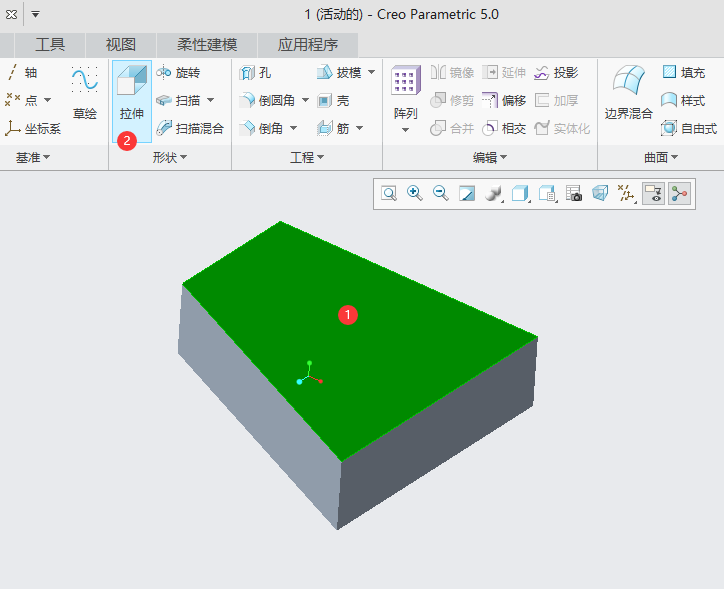Select the Style (样式) tool
The width and height of the screenshot is (724, 589).
pos(683,100)
